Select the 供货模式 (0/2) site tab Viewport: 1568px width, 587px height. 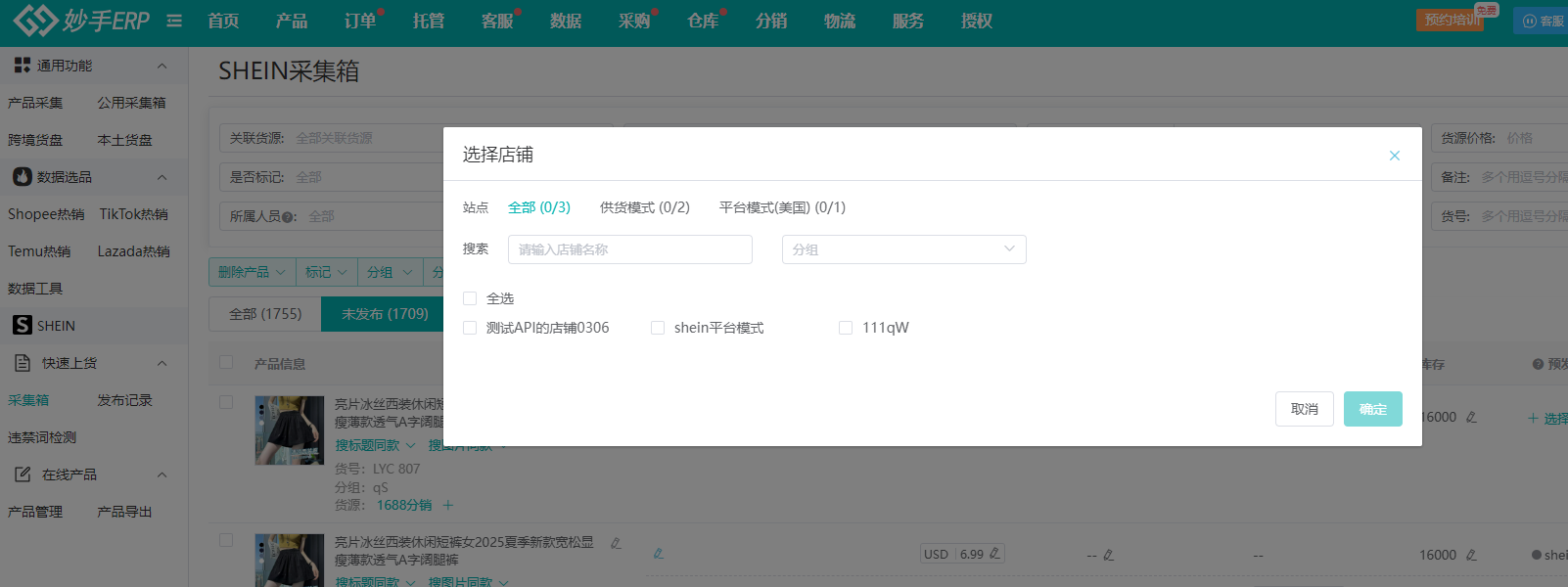645,207
